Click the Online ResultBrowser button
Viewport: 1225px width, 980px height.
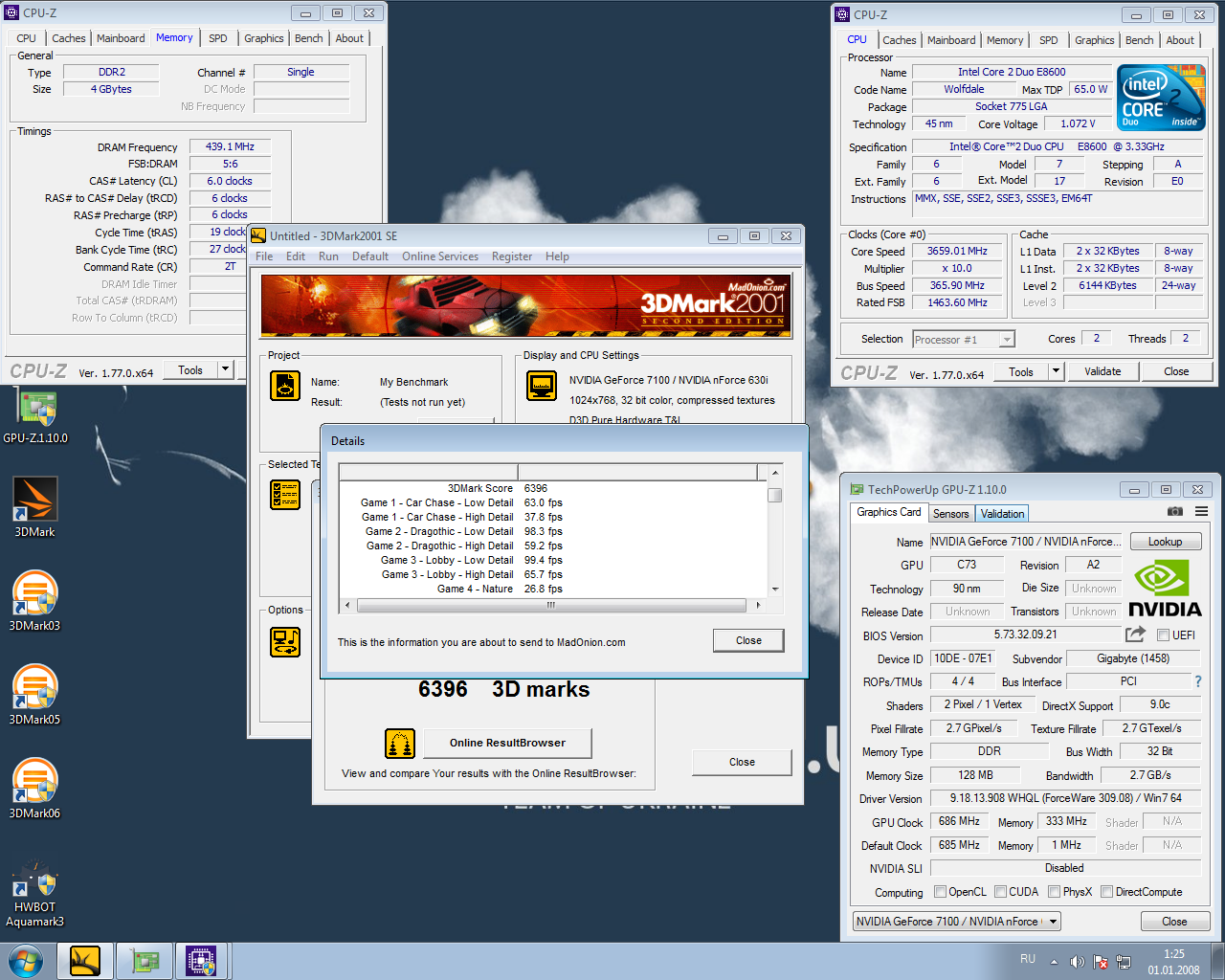click(x=507, y=743)
